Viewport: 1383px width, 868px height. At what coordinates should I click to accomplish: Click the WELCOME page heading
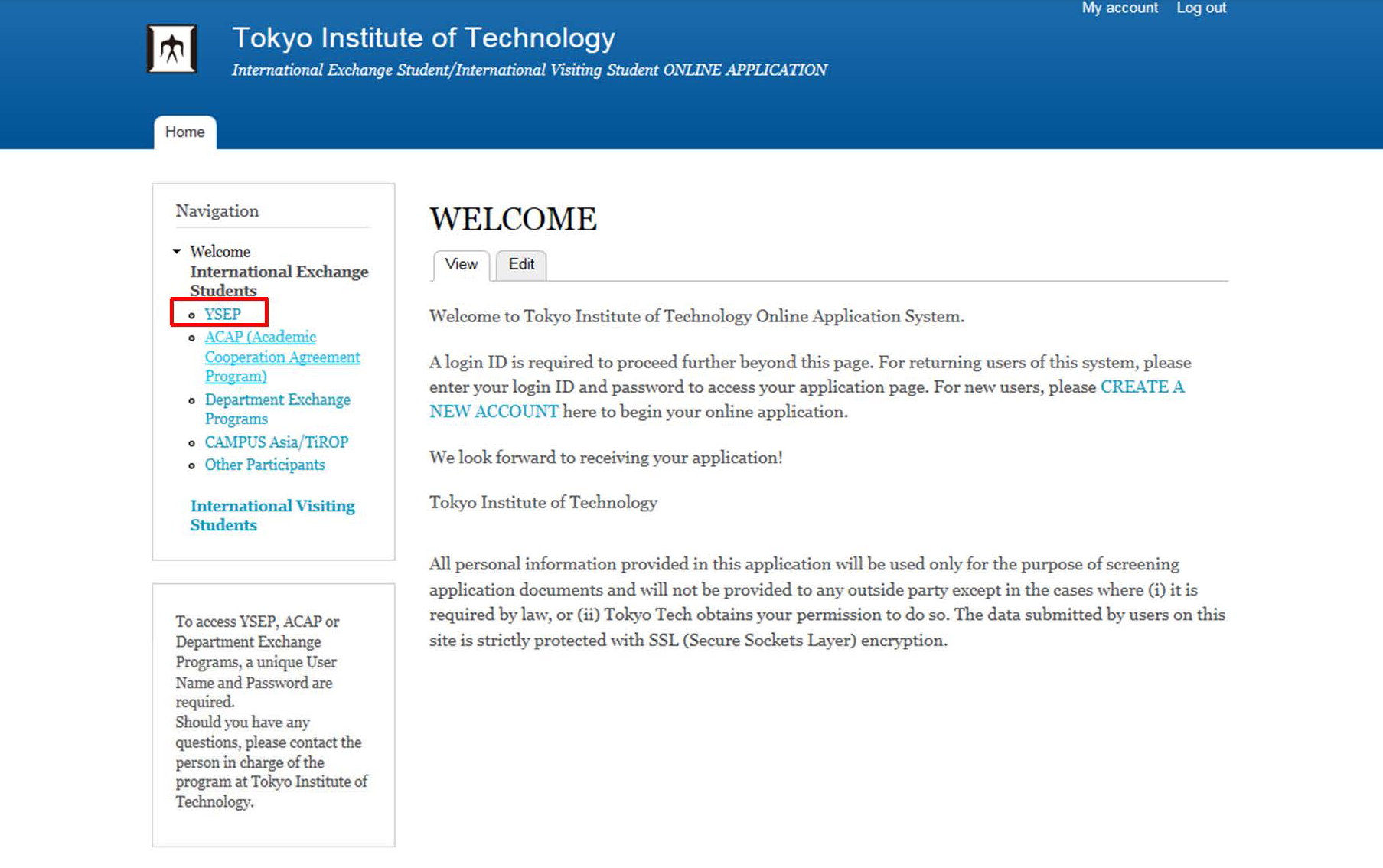click(513, 219)
